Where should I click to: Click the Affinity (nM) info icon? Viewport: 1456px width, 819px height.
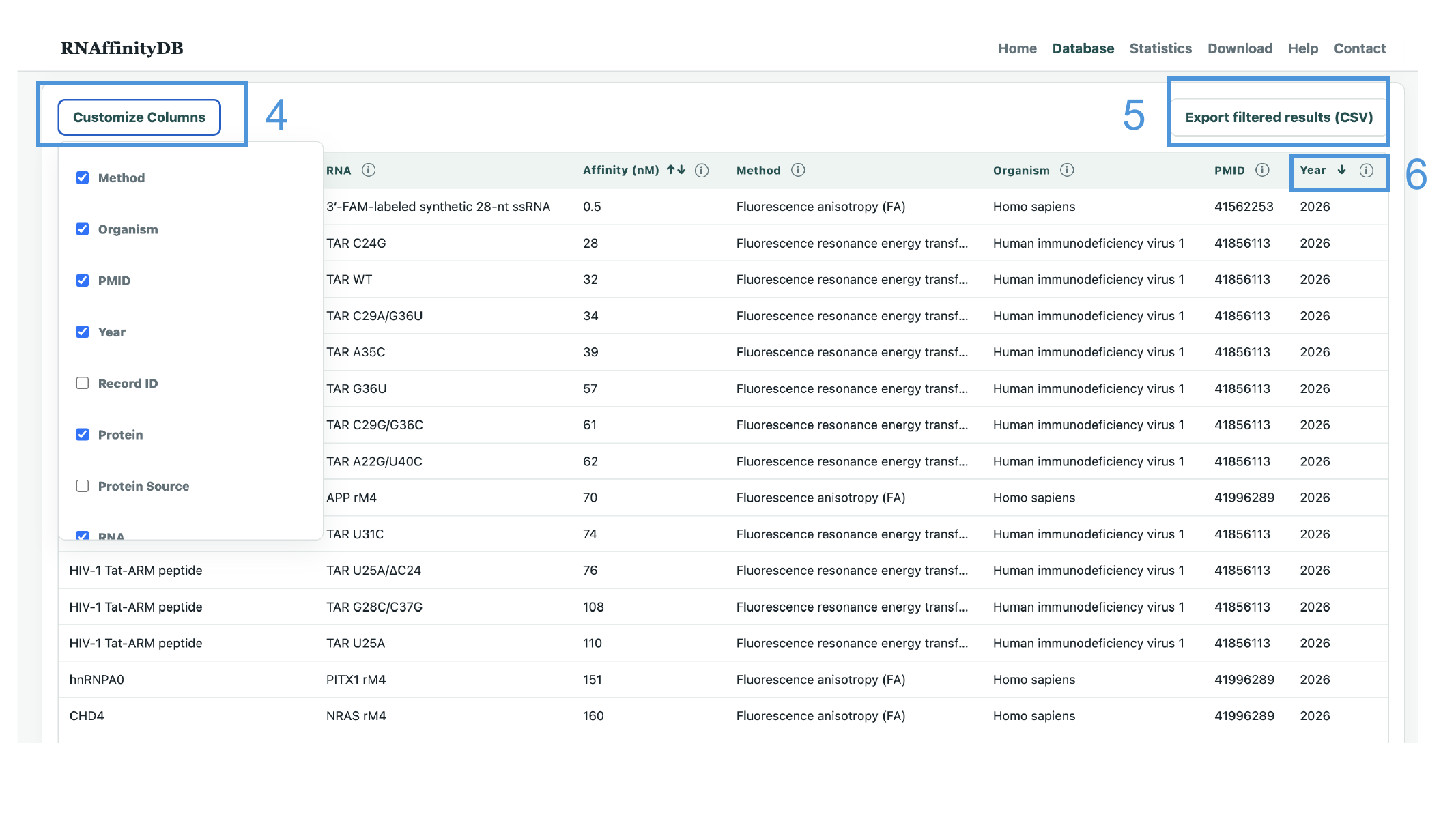(x=702, y=171)
